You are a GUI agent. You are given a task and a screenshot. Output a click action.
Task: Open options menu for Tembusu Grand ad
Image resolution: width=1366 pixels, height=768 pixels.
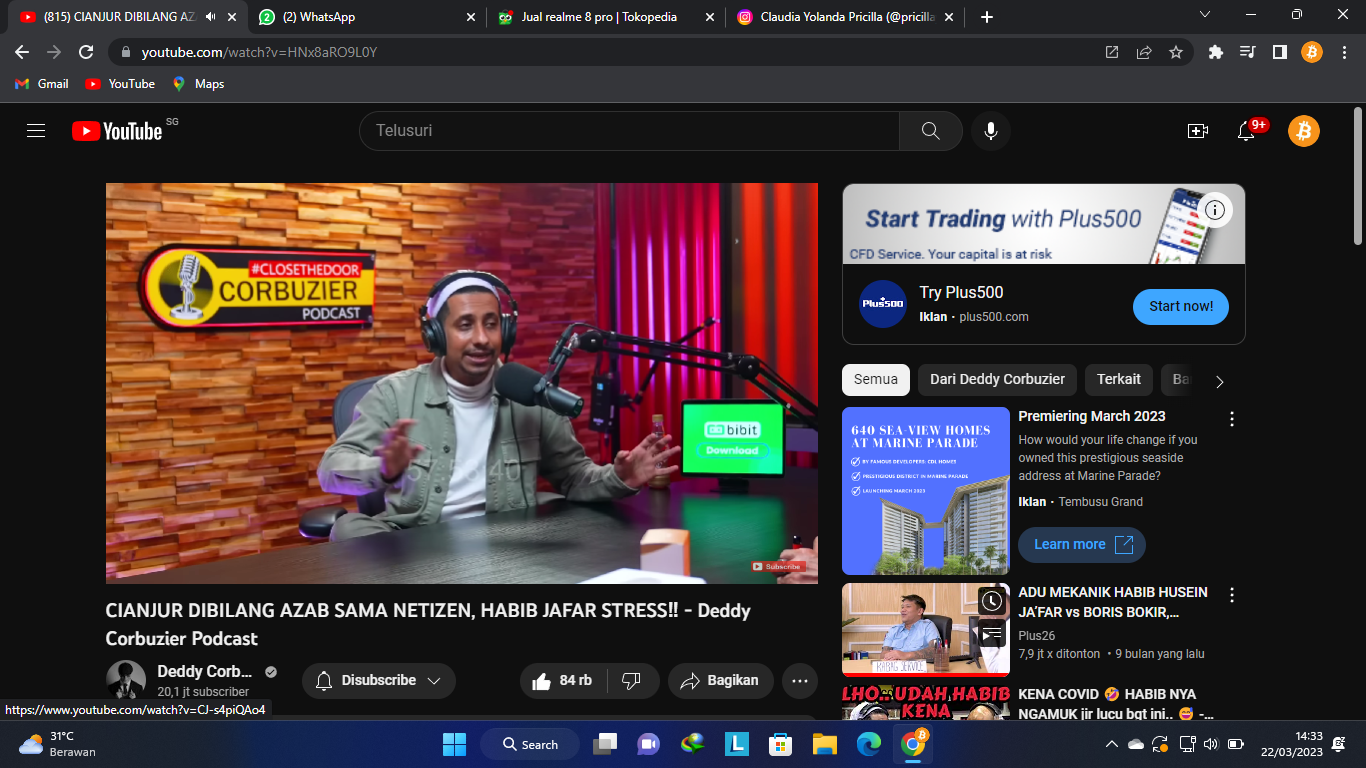pyautogui.click(x=1232, y=419)
